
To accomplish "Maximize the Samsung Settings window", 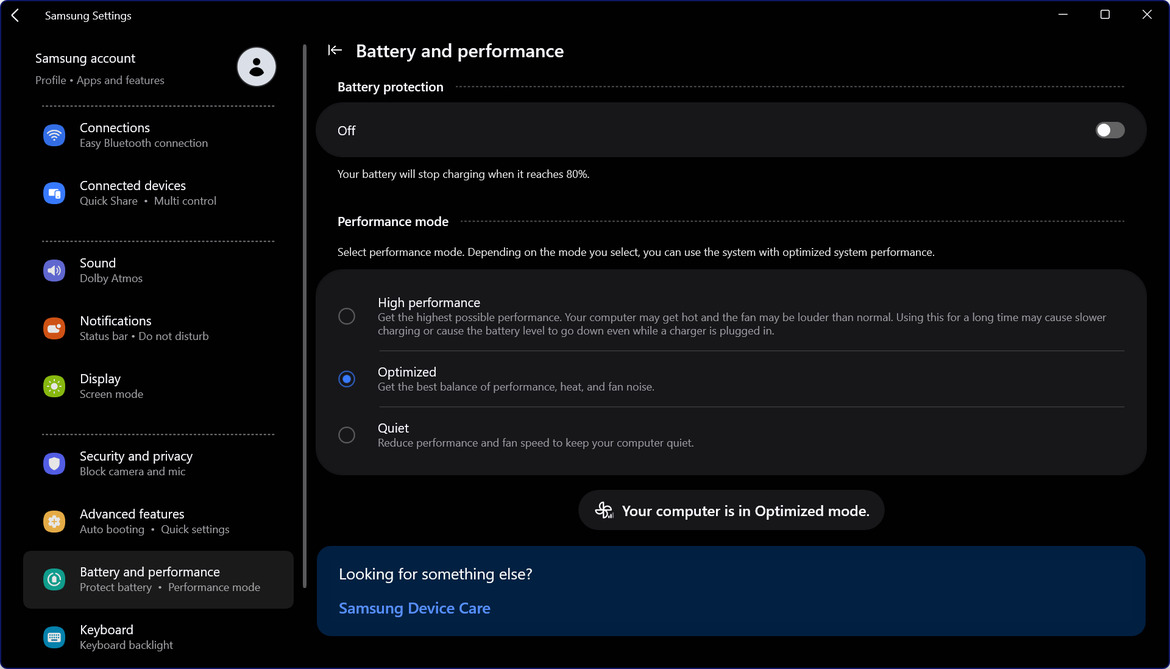I will point(1105,15).
